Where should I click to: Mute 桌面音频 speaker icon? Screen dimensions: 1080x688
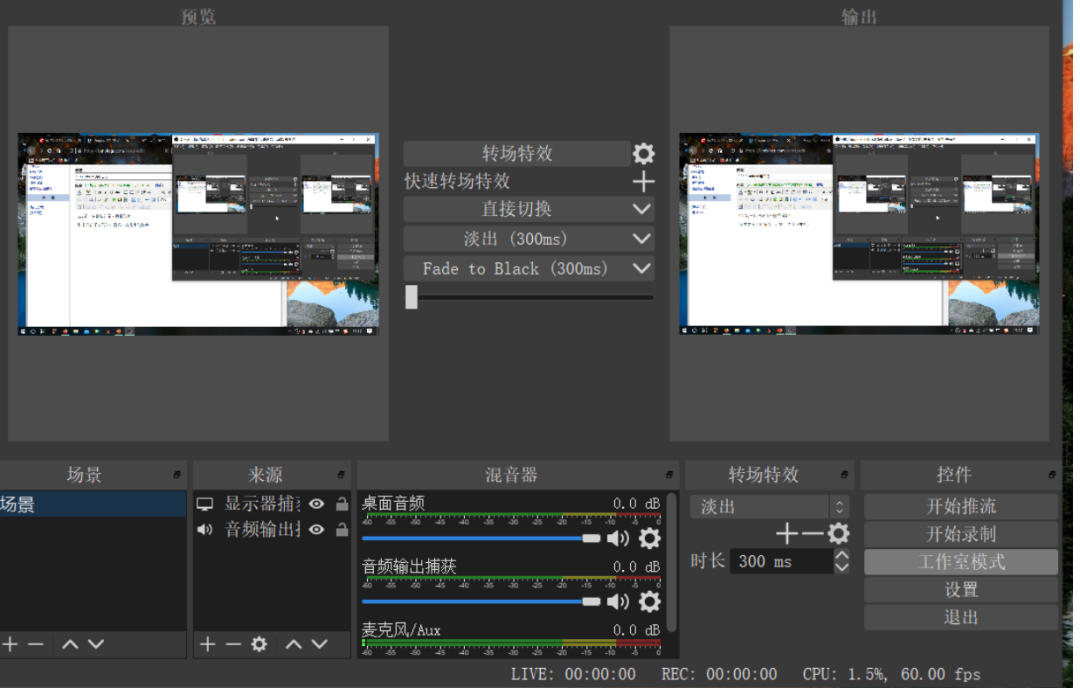pyautogui.click(x=618, y=538)
